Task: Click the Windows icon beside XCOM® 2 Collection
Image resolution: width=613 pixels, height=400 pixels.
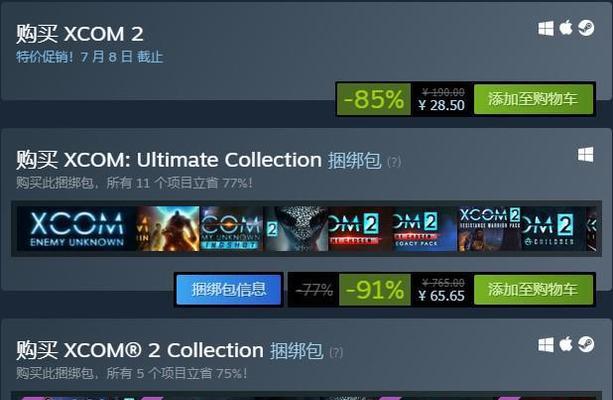Action: [x=546, y=344]
